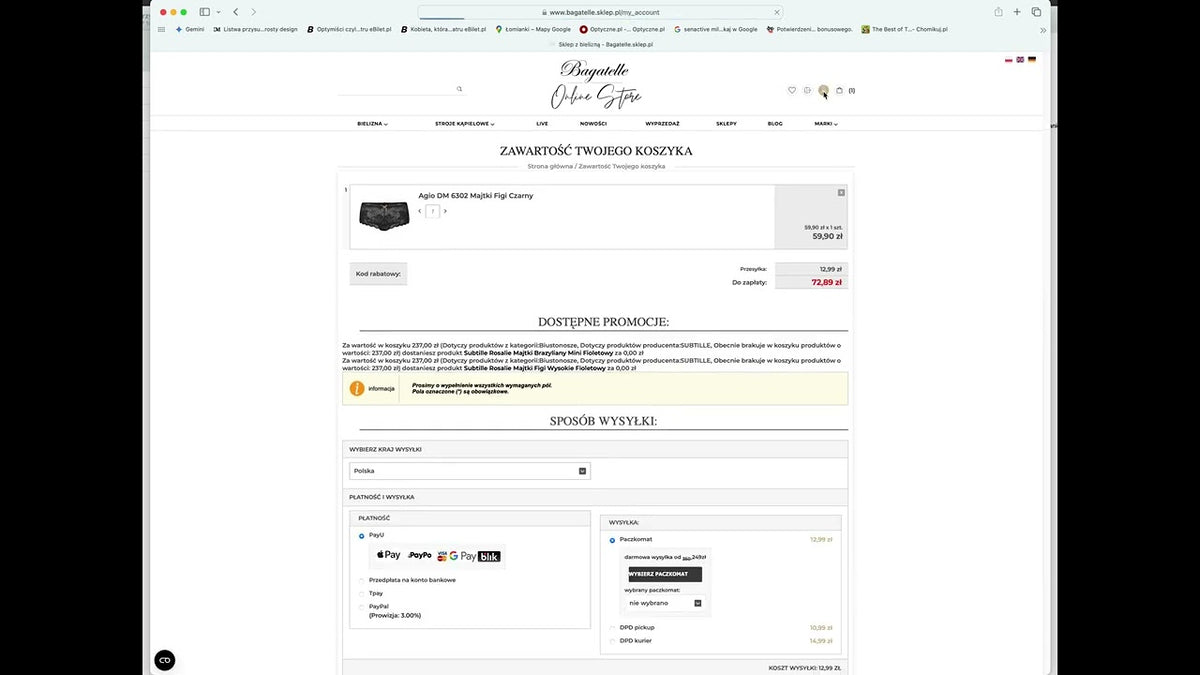The width and height of the screenshot is (1200, 675).
Task: Switch language using British flag
Action: (1020, 60)
